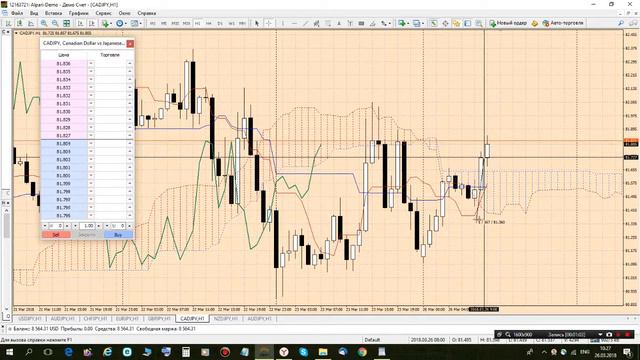The height and width of the screenshot is (360, 640).
Task: Open the periods clock dropdown
Action: 121,23
